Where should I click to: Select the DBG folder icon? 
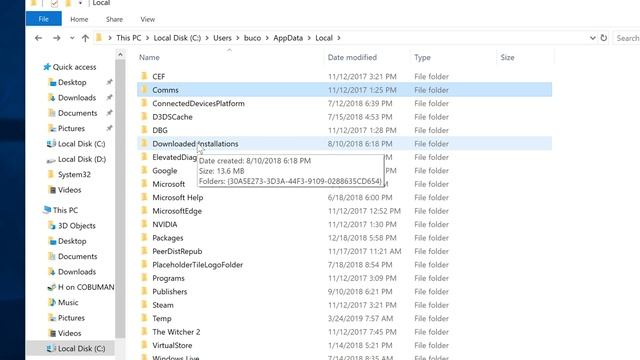pyautogui.click(x=144, y=130)
